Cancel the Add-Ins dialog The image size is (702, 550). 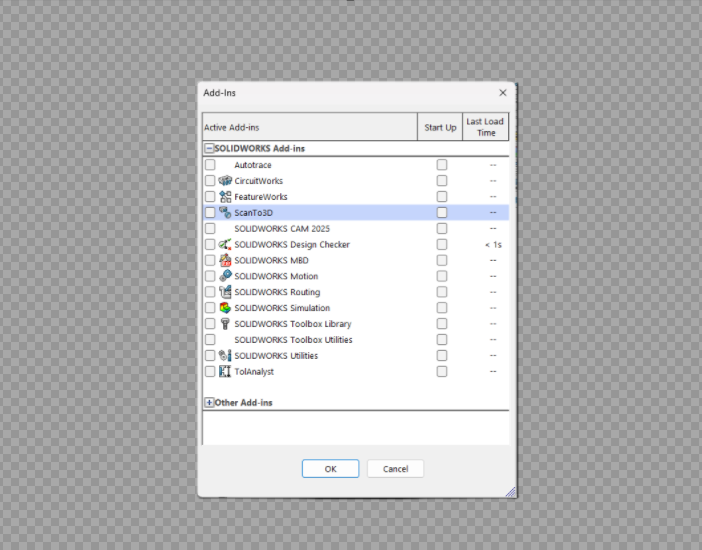pyautogui.click(x=395, y=468)
